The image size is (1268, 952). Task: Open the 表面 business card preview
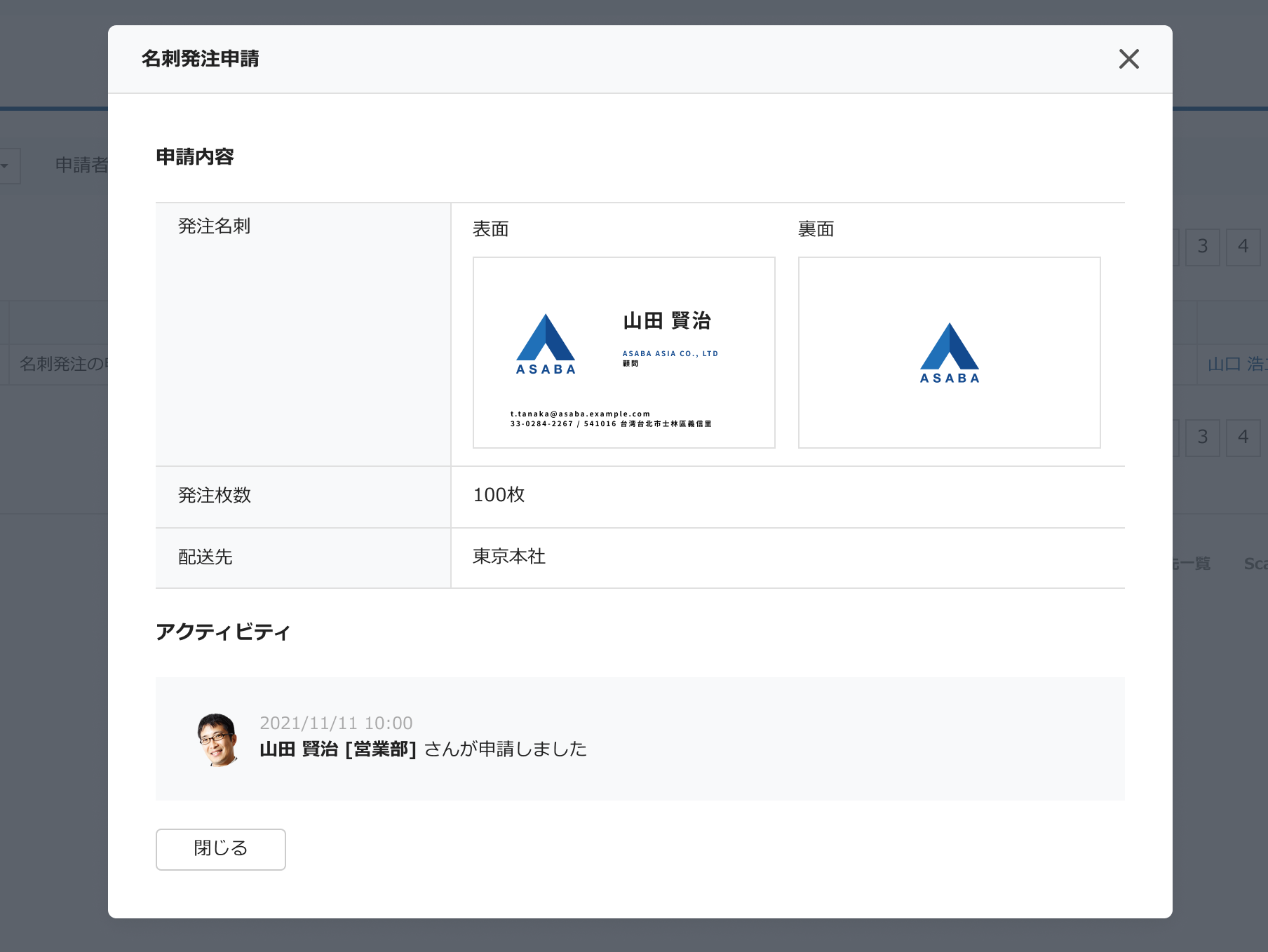pyautogui.click(x=623, y=352)
